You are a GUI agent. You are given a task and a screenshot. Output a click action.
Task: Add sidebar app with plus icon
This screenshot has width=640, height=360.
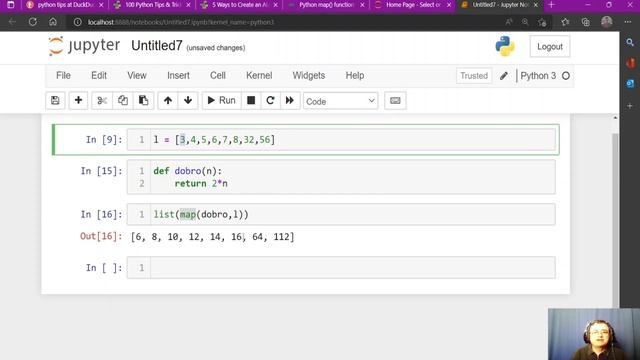[x=630, y=106]
